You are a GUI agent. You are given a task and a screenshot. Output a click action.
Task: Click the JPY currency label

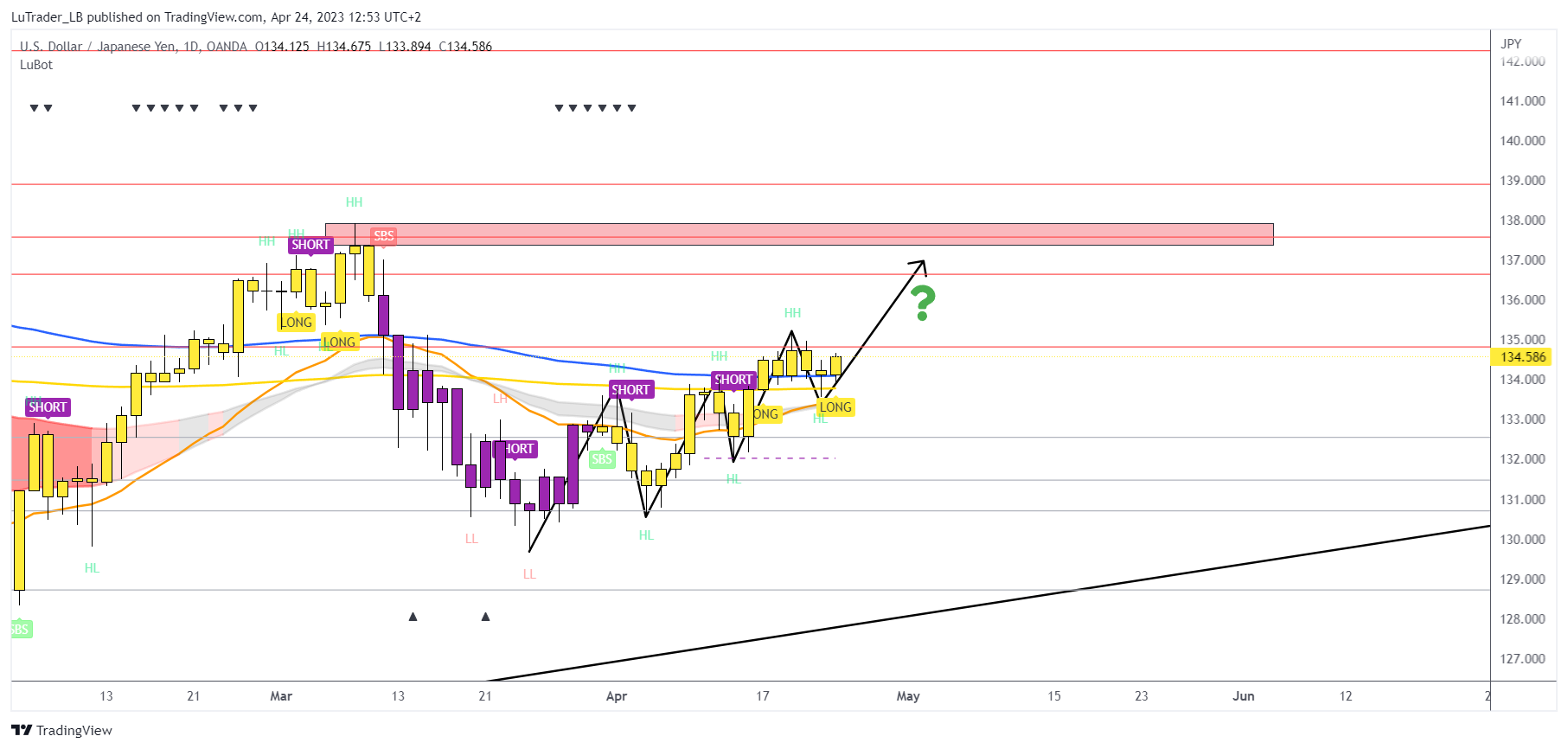[1511, 43]
